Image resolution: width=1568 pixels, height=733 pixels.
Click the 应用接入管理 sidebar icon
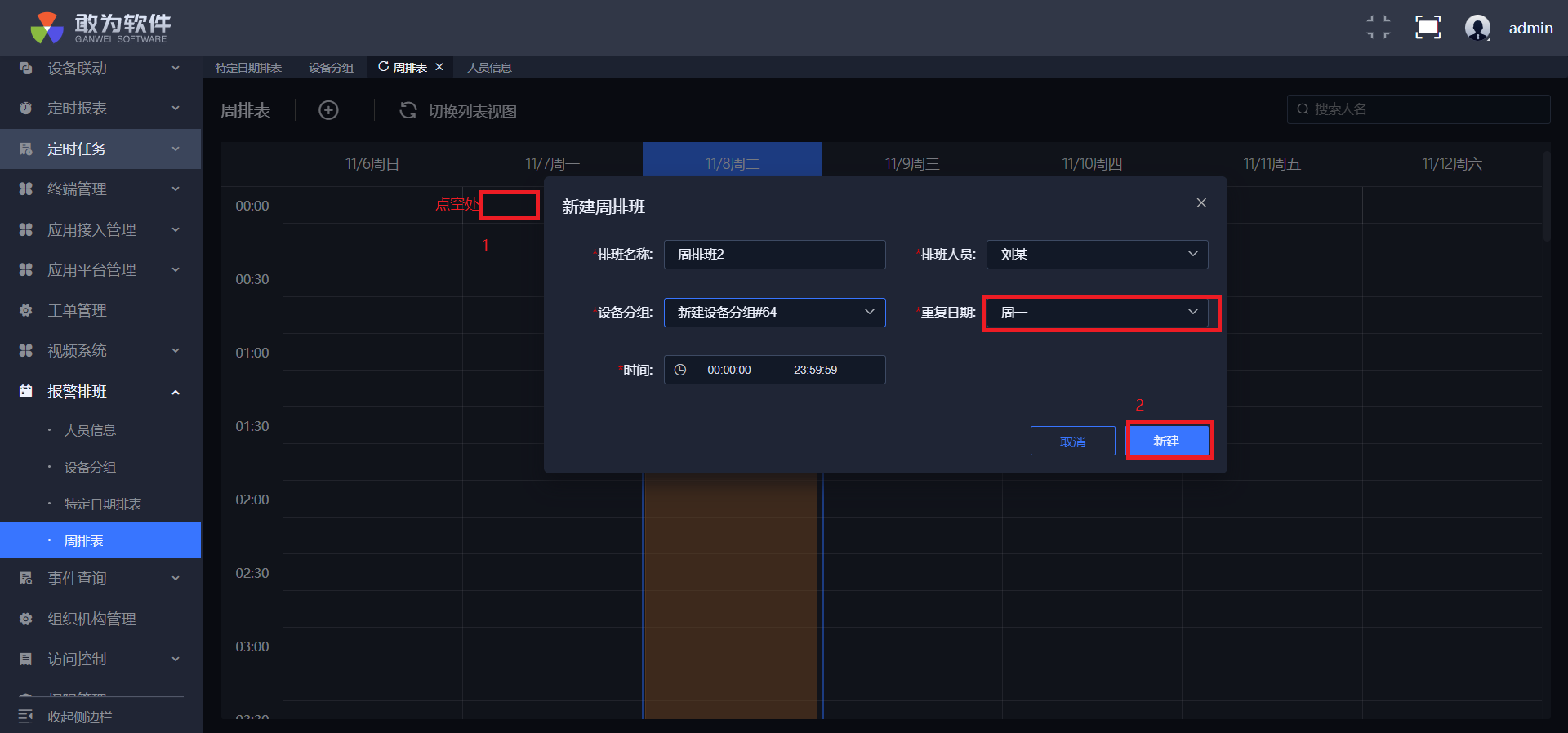[x=25, y=229]
